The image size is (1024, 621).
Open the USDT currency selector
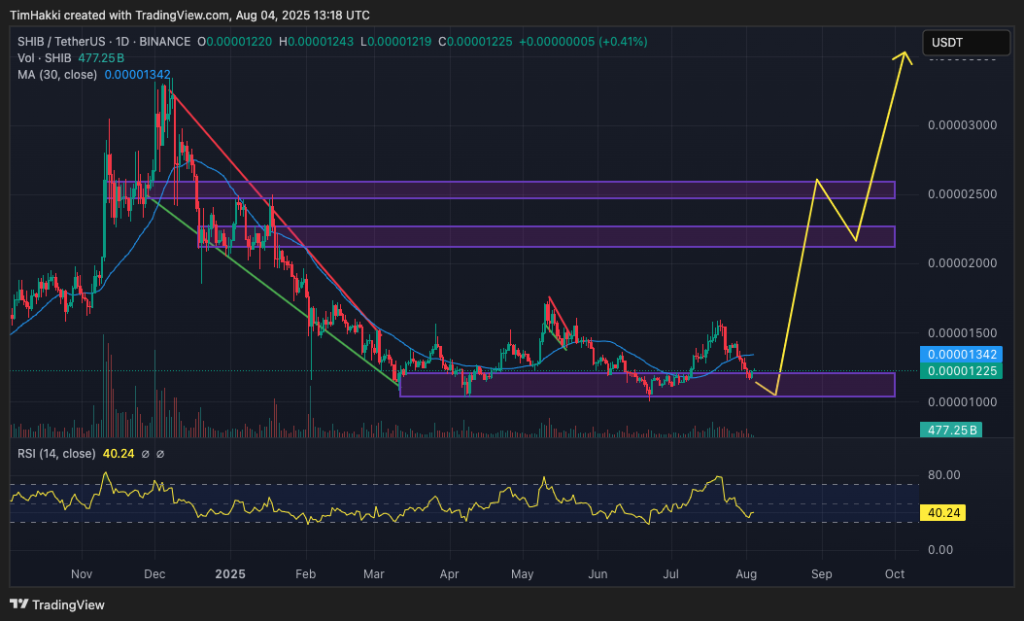tap(965, 42)
